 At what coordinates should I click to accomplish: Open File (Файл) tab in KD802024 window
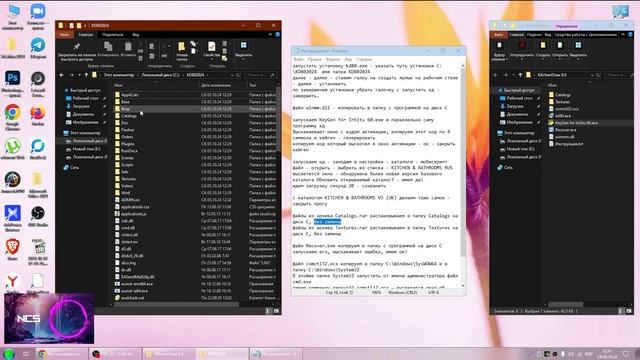click(x=64, y=35)
